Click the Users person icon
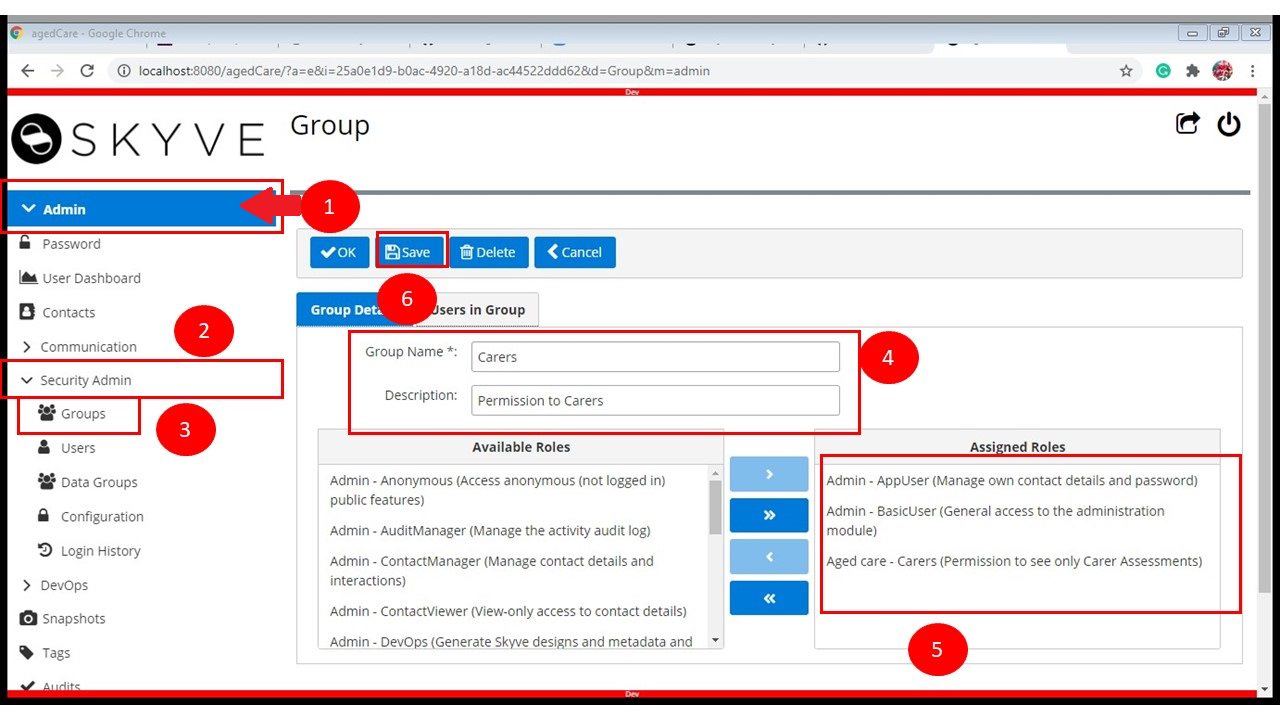Image resolution: width=1280 pixels, height=720 pixels. pos(44,447)
